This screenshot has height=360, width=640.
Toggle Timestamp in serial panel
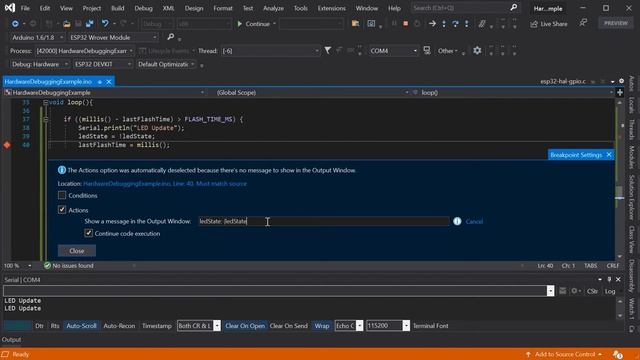pyautogui.click(x=157, y=326)
